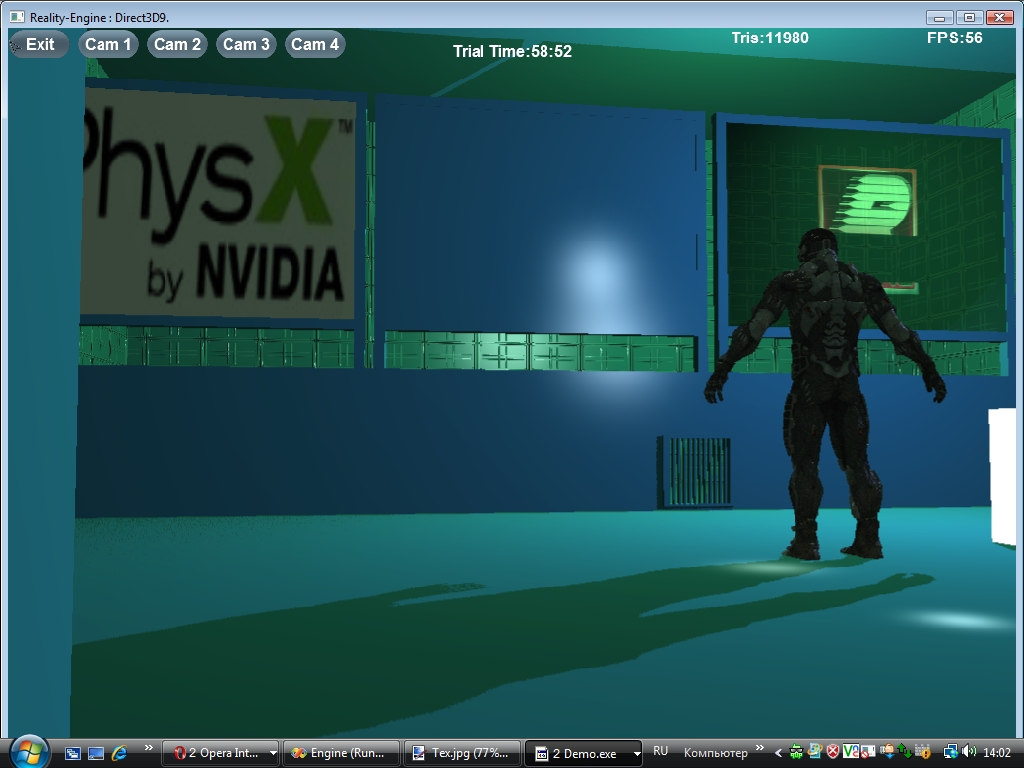Expand the Opera taskbar group dropdown
Screen dimensions: 1024x768
point(273,754)
